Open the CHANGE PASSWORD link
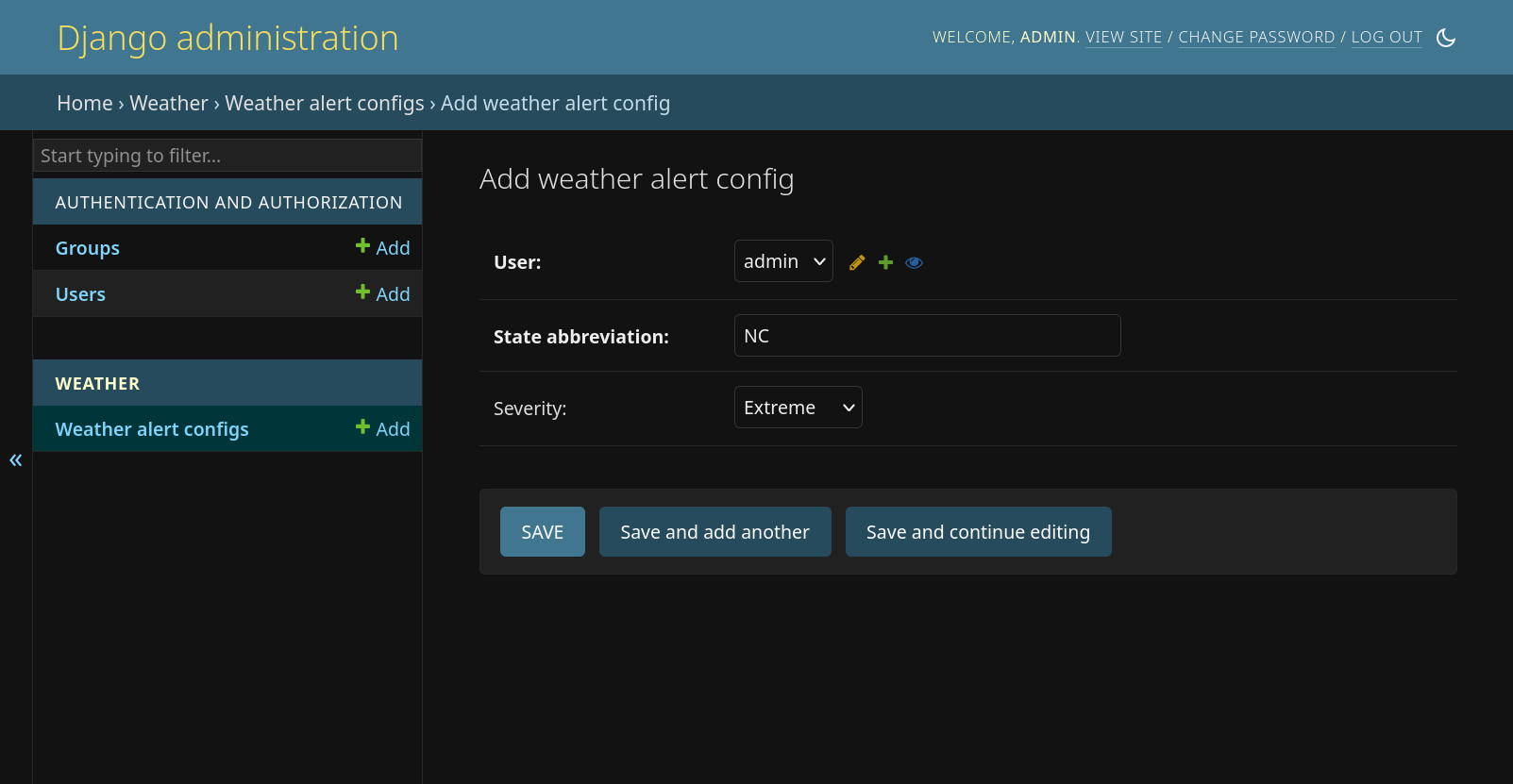Viewport: 1513px width, 784px height. tap(1256, 38)
